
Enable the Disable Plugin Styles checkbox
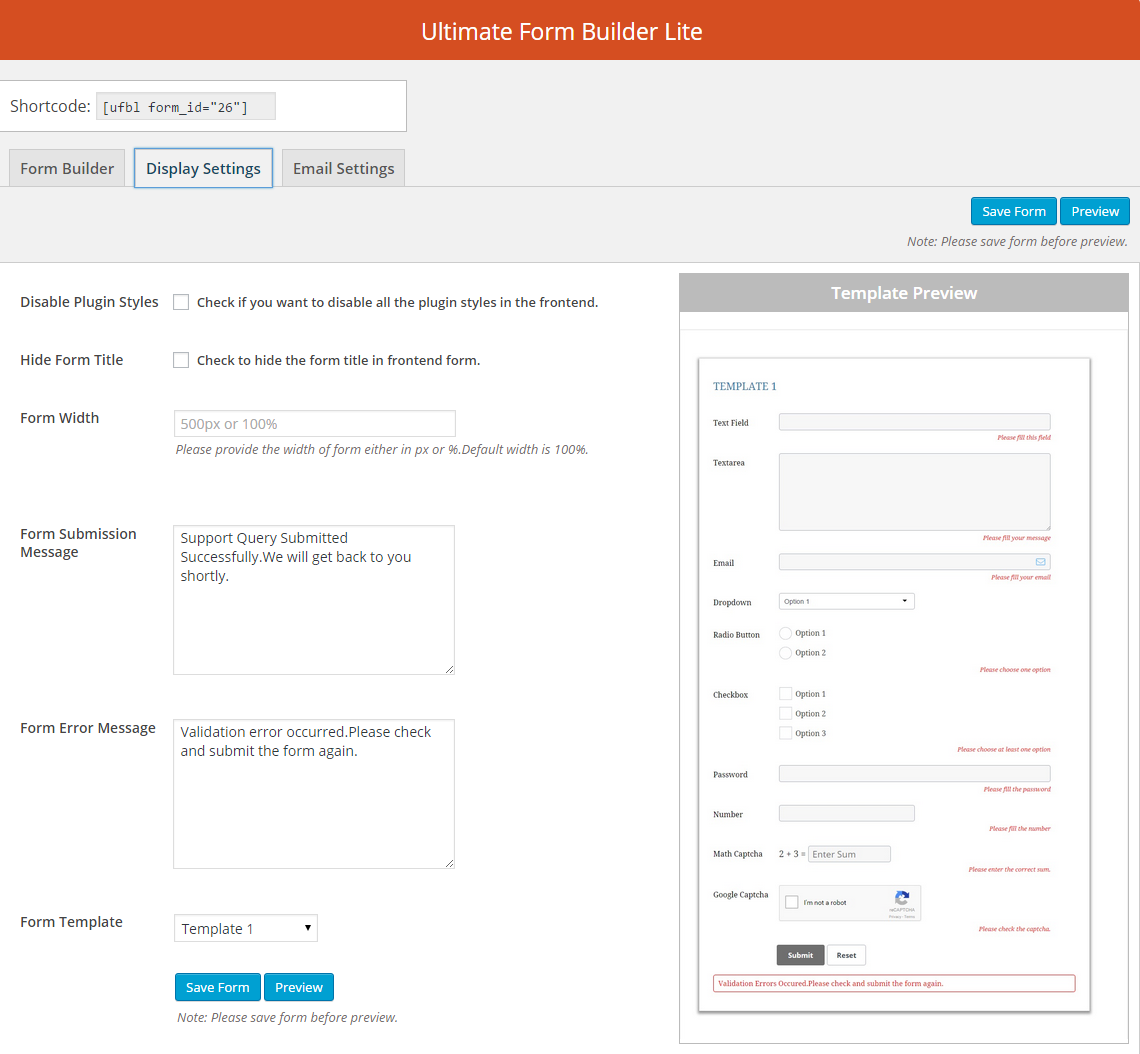(181, 302)
